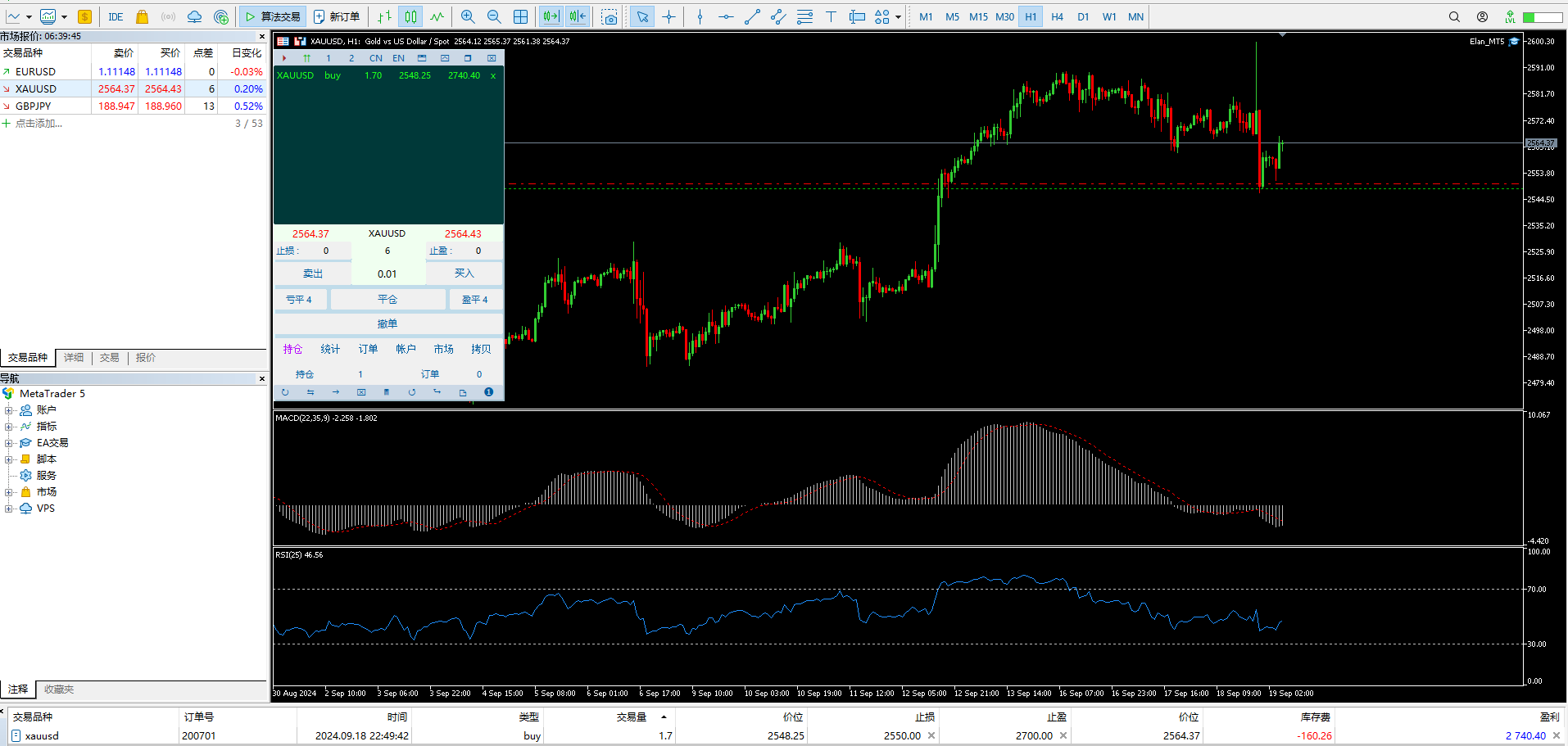Click the 新订单 new order button
The width and height of the screenshot is (1568, 746).
337,16
